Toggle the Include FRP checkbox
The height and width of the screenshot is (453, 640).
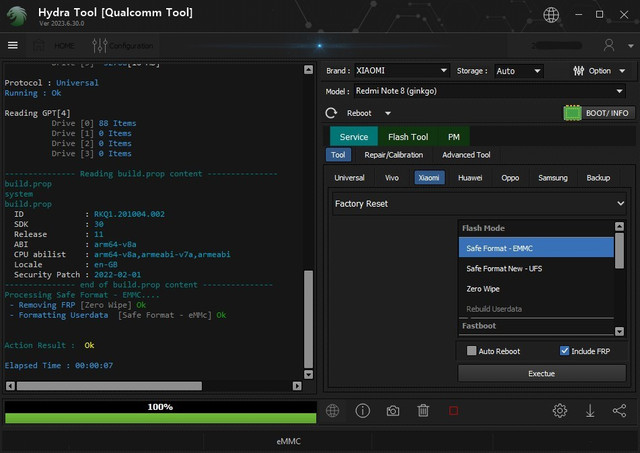click(564, 351)
